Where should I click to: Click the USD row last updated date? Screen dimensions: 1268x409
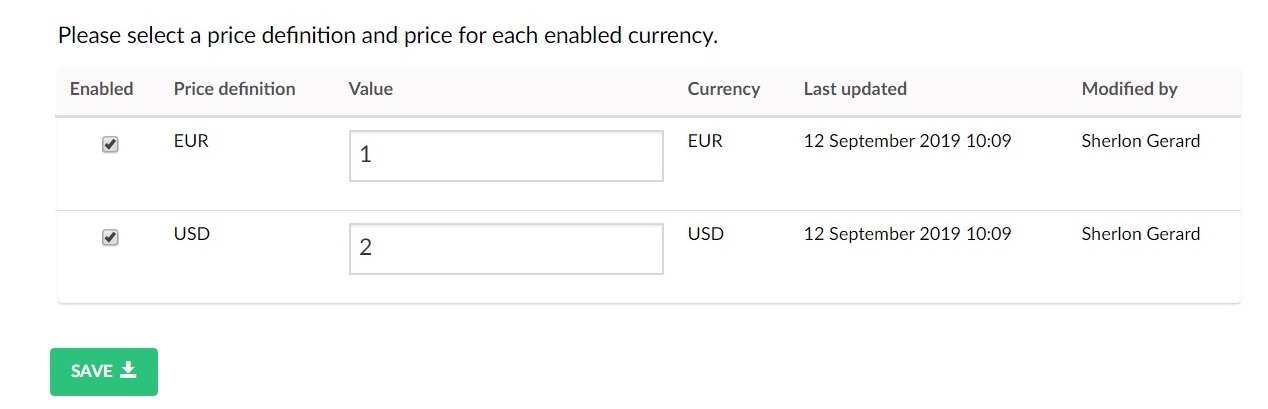click(x=907, y=234)
